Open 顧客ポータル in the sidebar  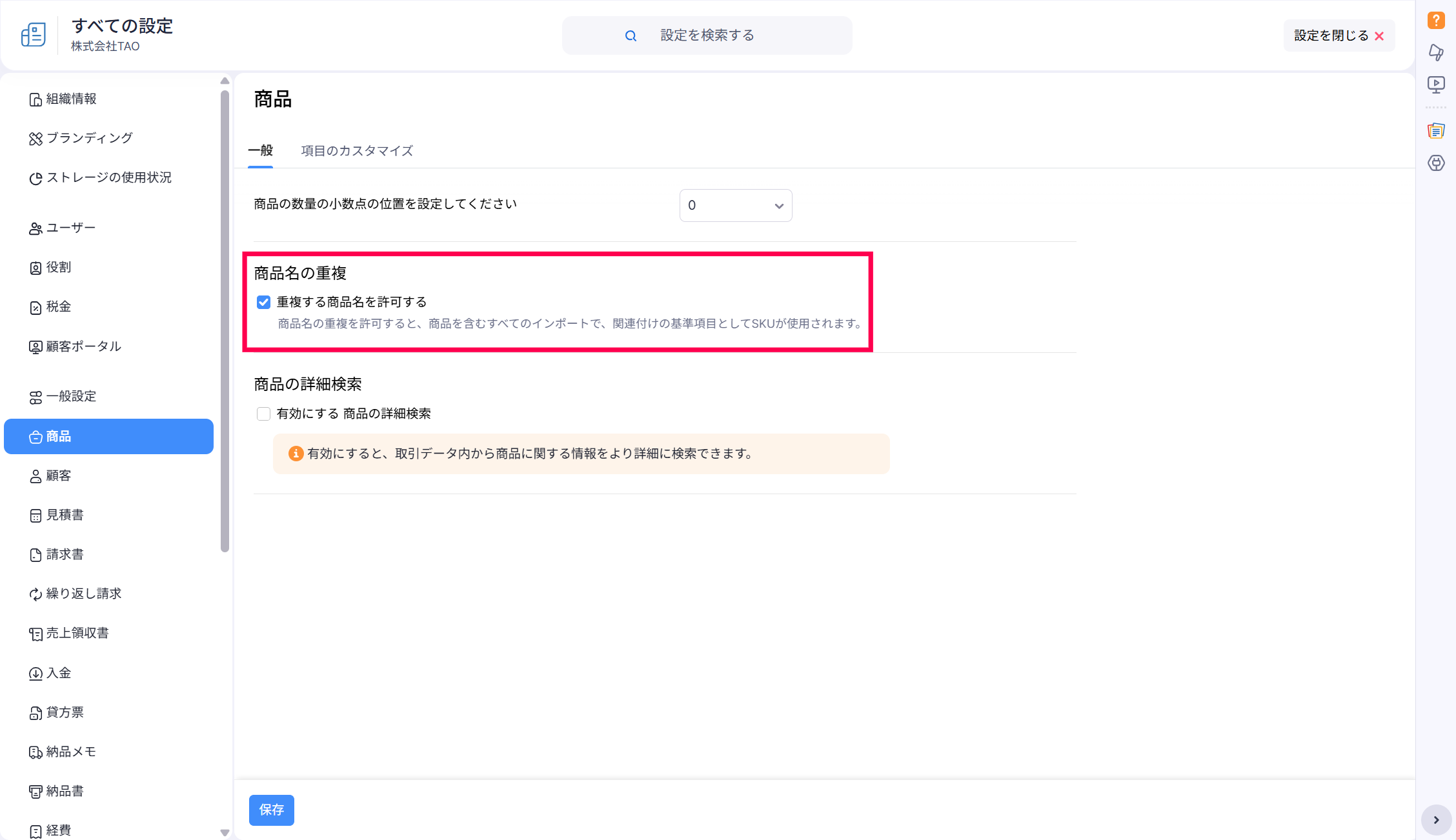pos(83,346)
